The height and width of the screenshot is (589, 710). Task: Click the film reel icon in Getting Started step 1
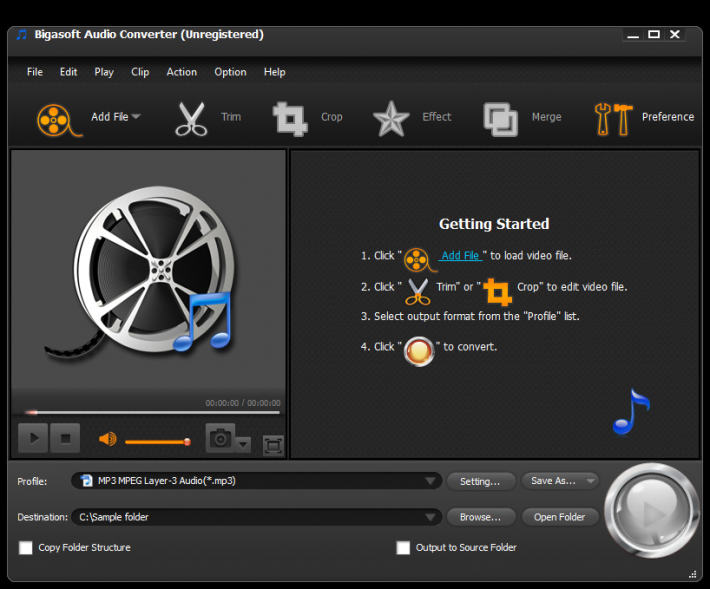pos(419,260)
